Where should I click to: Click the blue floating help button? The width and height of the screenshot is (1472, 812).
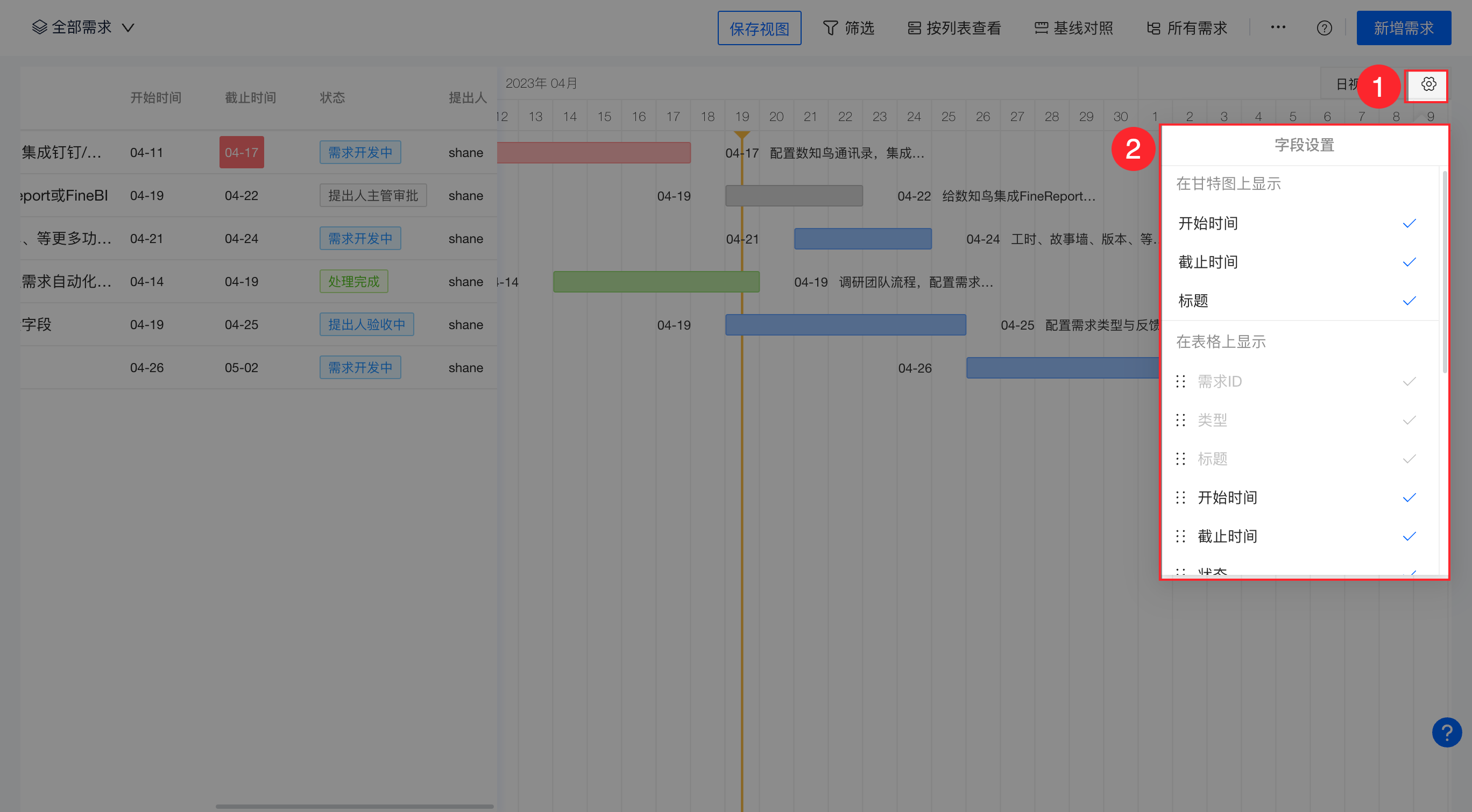1446,732
